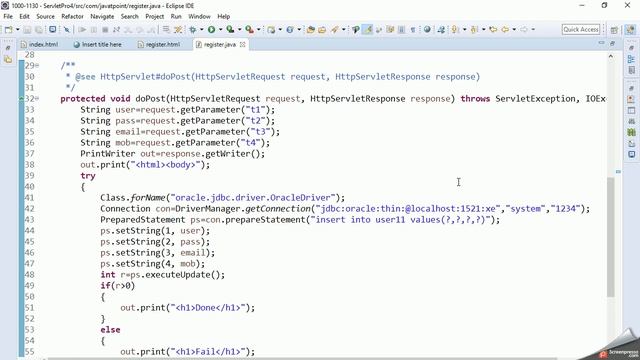This screenshot has height=360, width=640.
Task: Click the Back navigation arrow icon
Action: (x=505, y=29)
